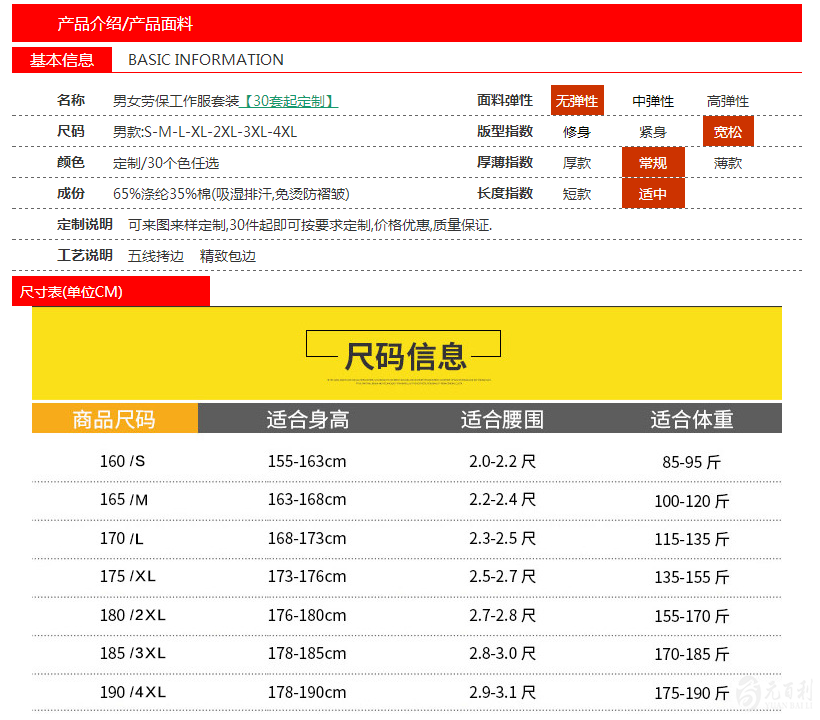Click the 176-180cm height cell
Image resolution: width=820 pixels, height=720 pixels.
pyautogui.click(x=307, y=615)
